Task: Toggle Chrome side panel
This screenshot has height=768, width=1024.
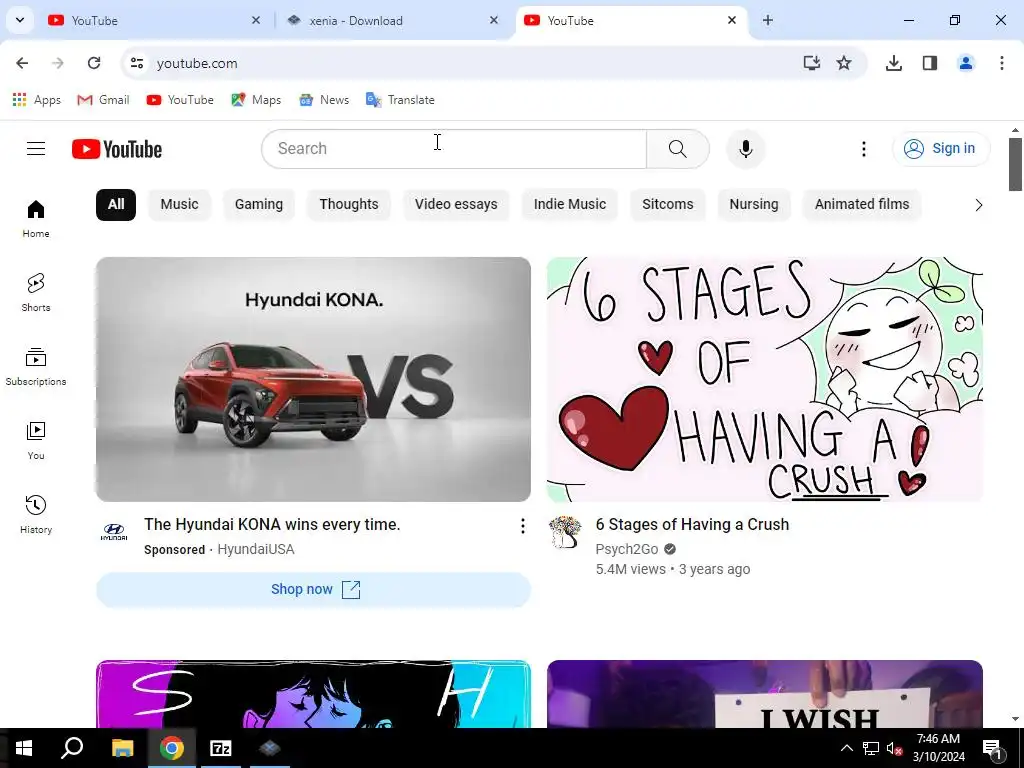Action: coord(929,63)
